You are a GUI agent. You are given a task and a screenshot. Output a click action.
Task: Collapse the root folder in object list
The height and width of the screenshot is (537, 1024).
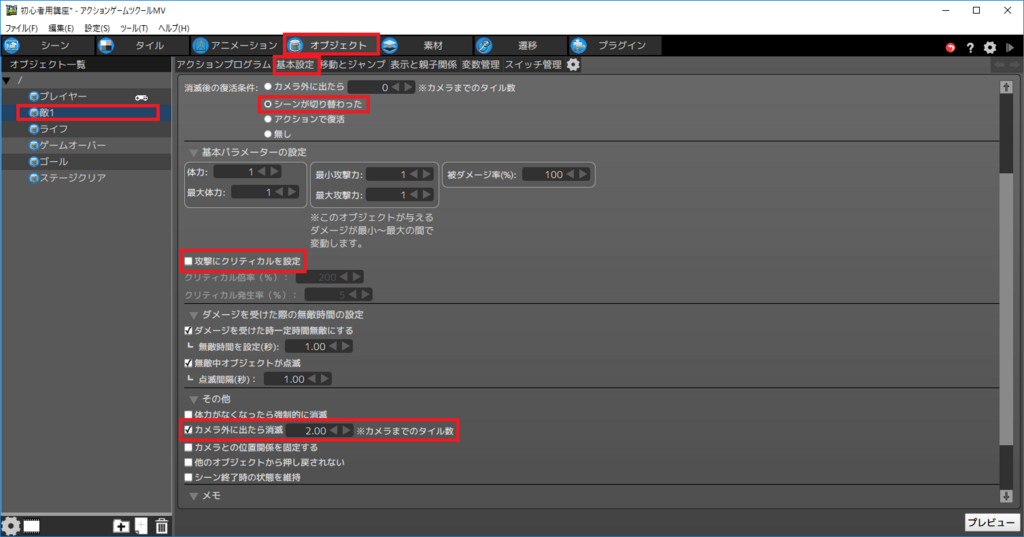7,80
